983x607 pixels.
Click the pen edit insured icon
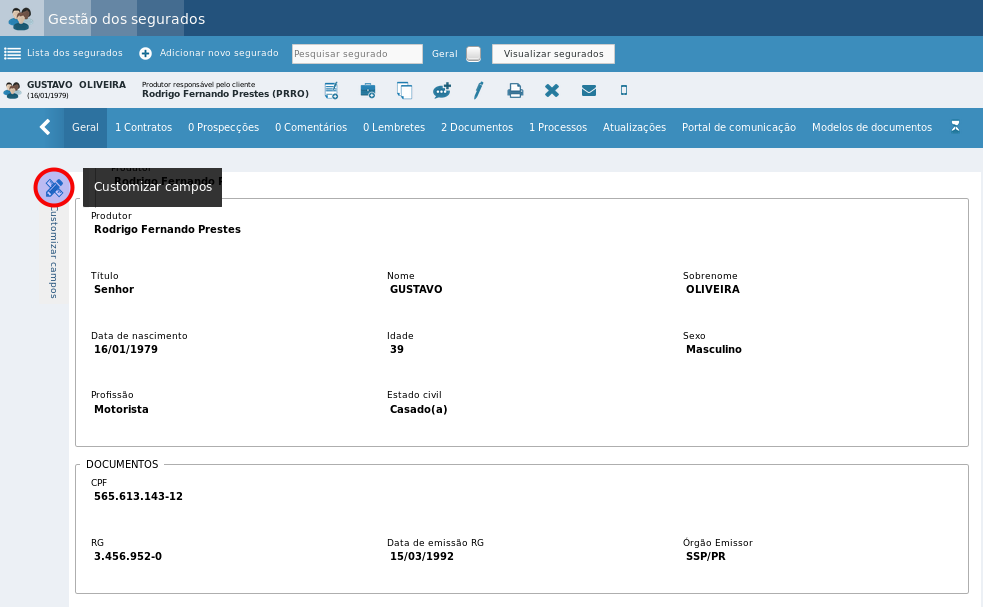[x=478, y=90]
